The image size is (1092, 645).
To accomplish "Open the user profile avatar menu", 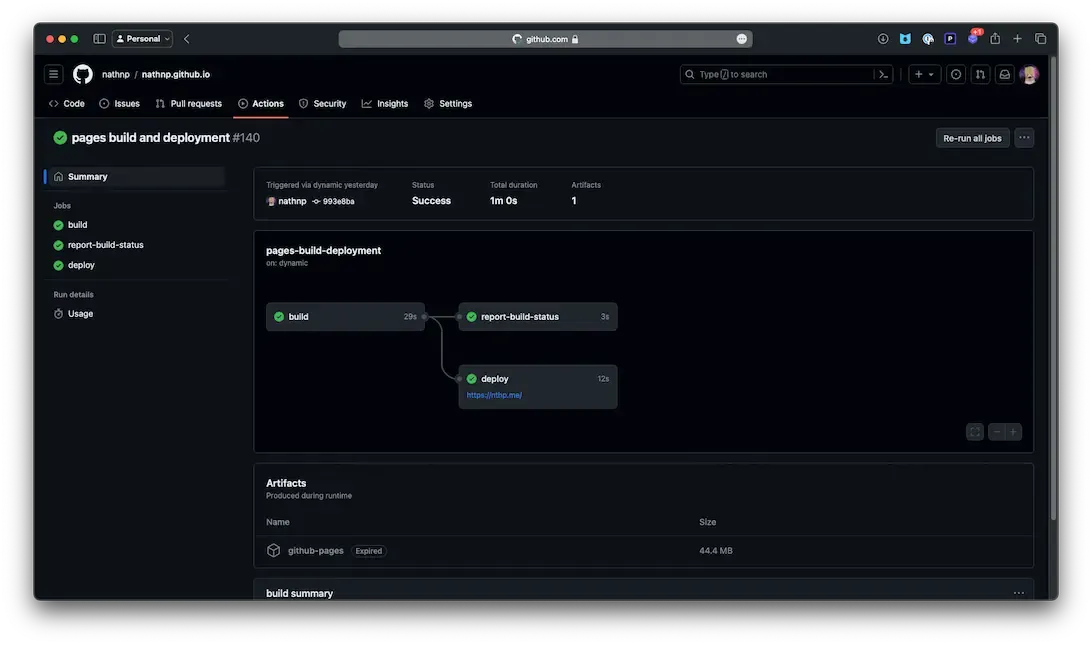I will click(x=1029, y=74).
